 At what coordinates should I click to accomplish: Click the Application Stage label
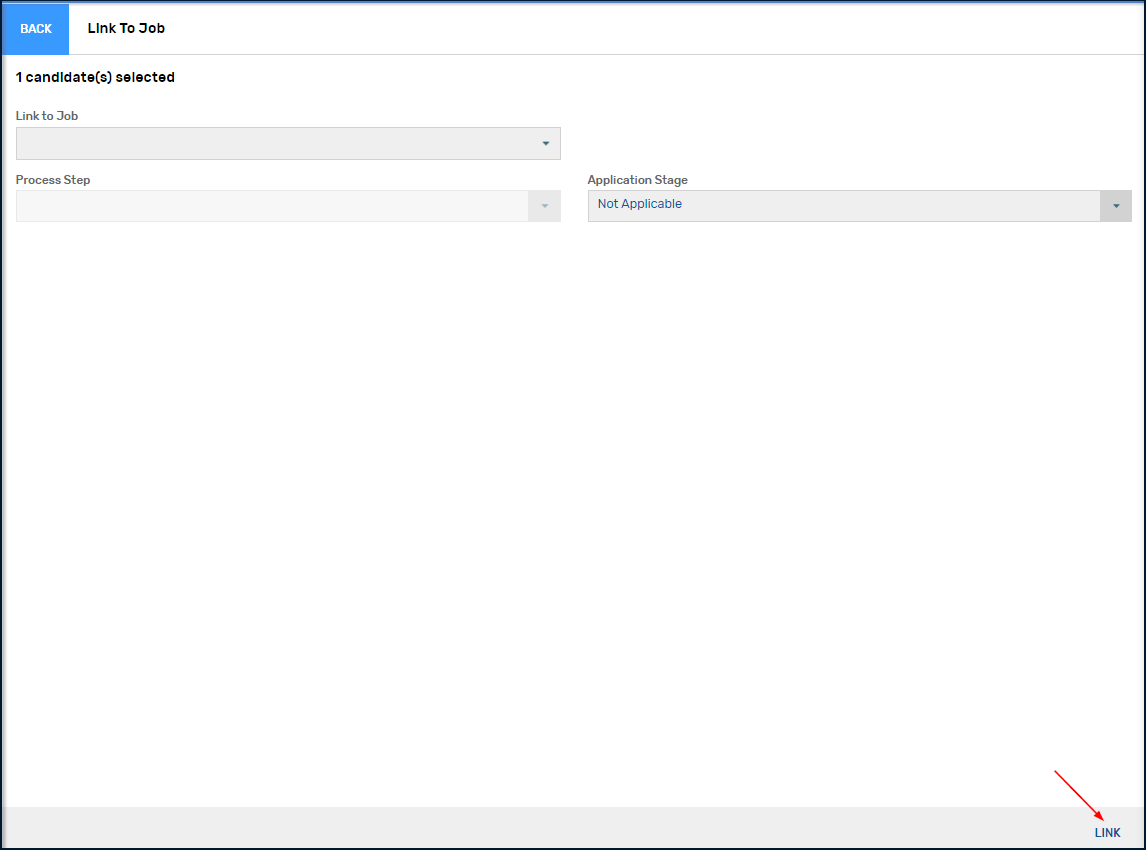[x=637, y=180]
